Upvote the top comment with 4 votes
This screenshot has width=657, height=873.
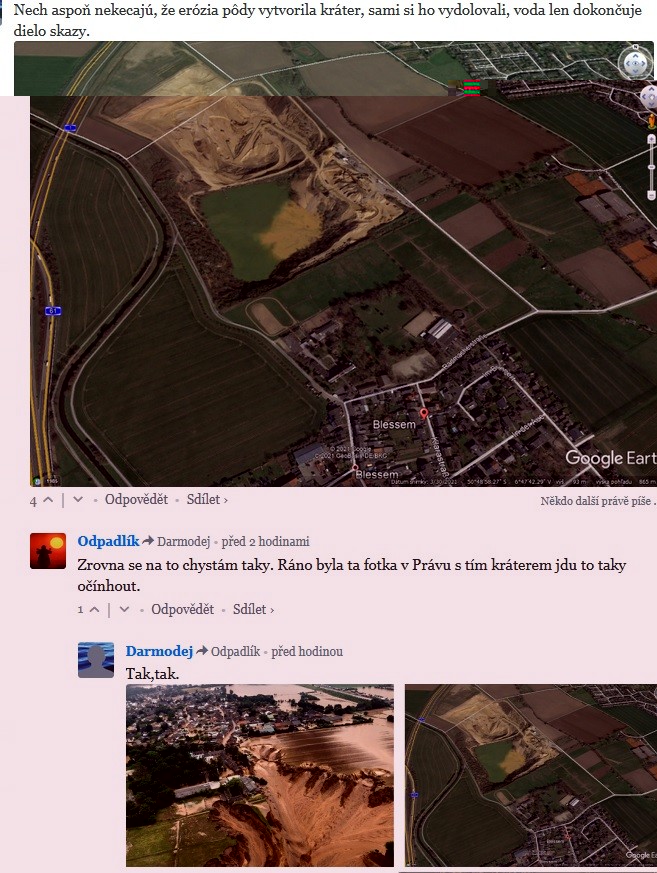click(x=48, y=500)
